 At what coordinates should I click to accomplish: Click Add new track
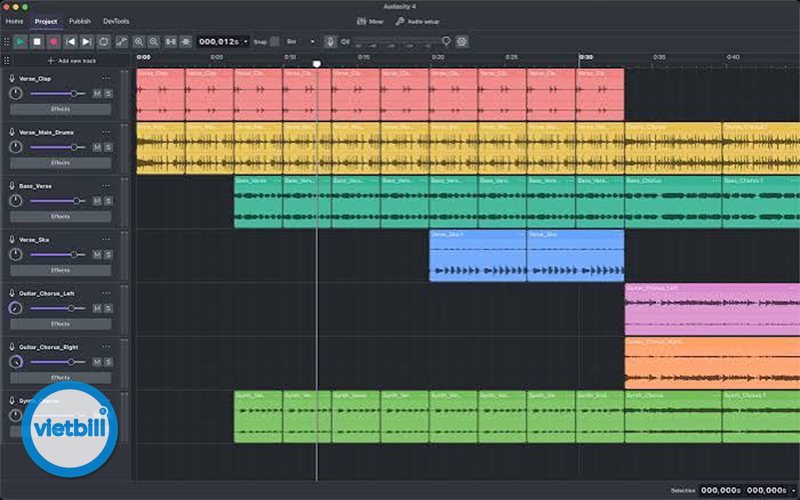coord(72,61)
